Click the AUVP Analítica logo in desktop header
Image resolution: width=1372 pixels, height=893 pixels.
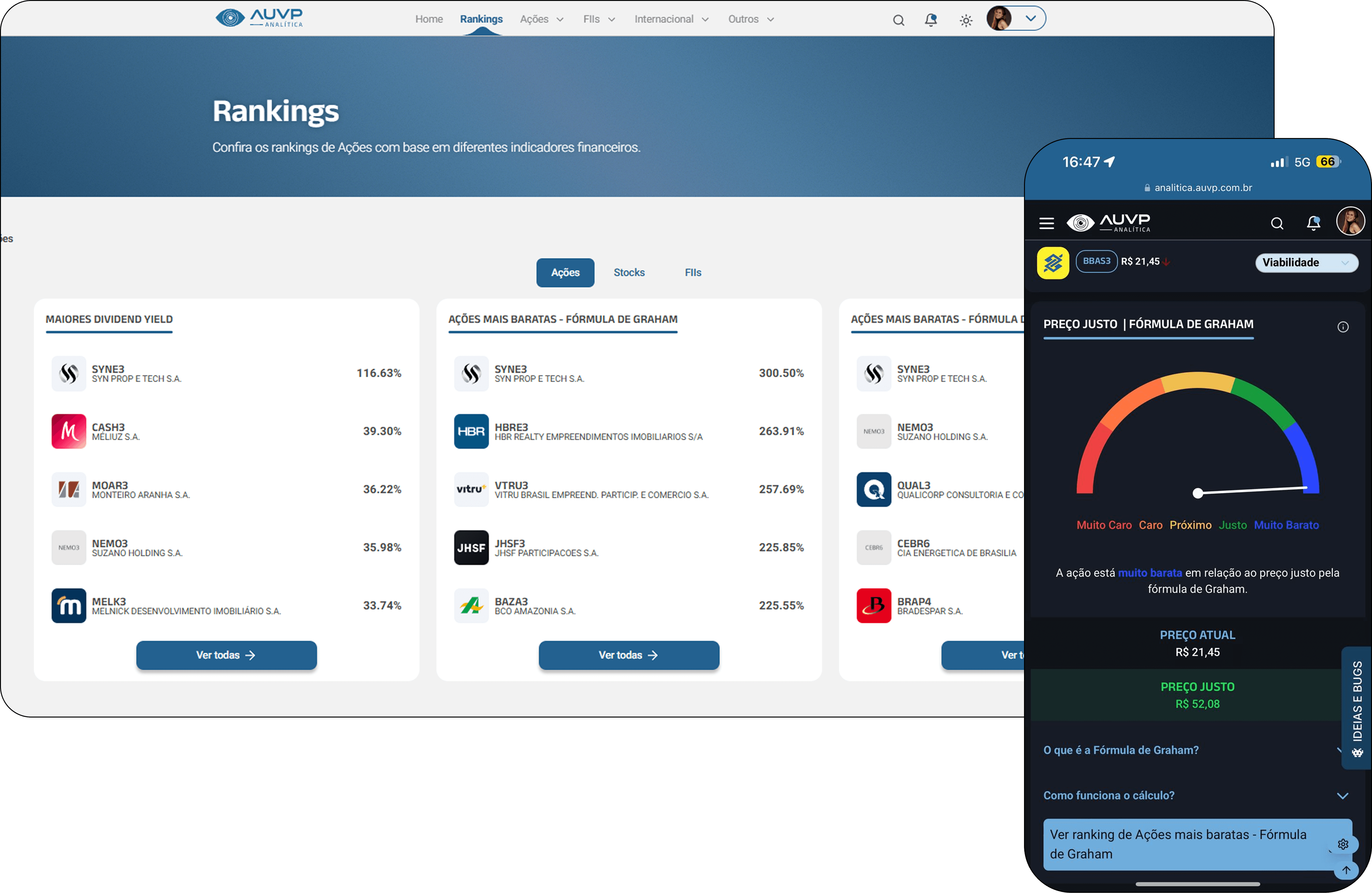coord(259,18)
